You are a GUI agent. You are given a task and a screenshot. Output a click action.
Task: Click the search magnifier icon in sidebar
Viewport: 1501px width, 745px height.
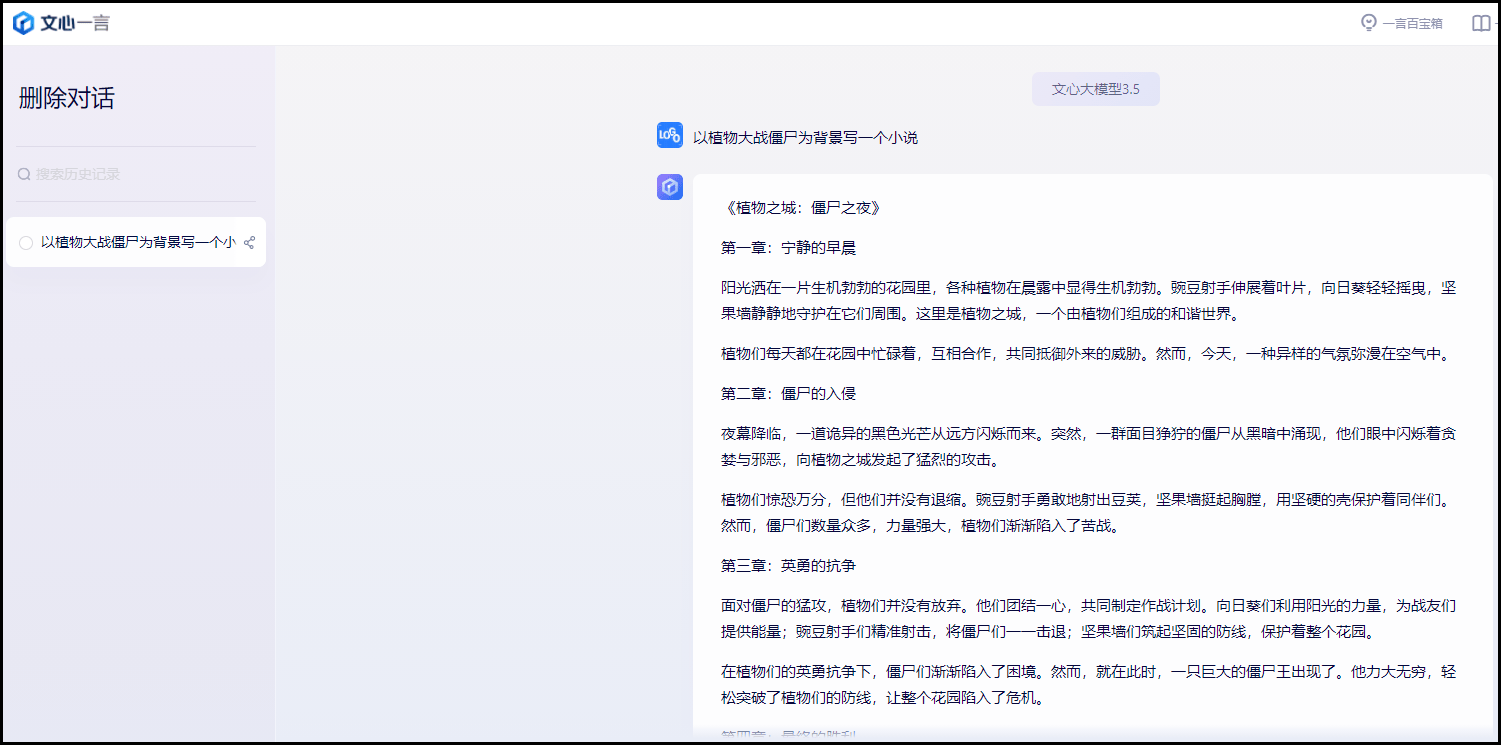(x=24, y=174)
